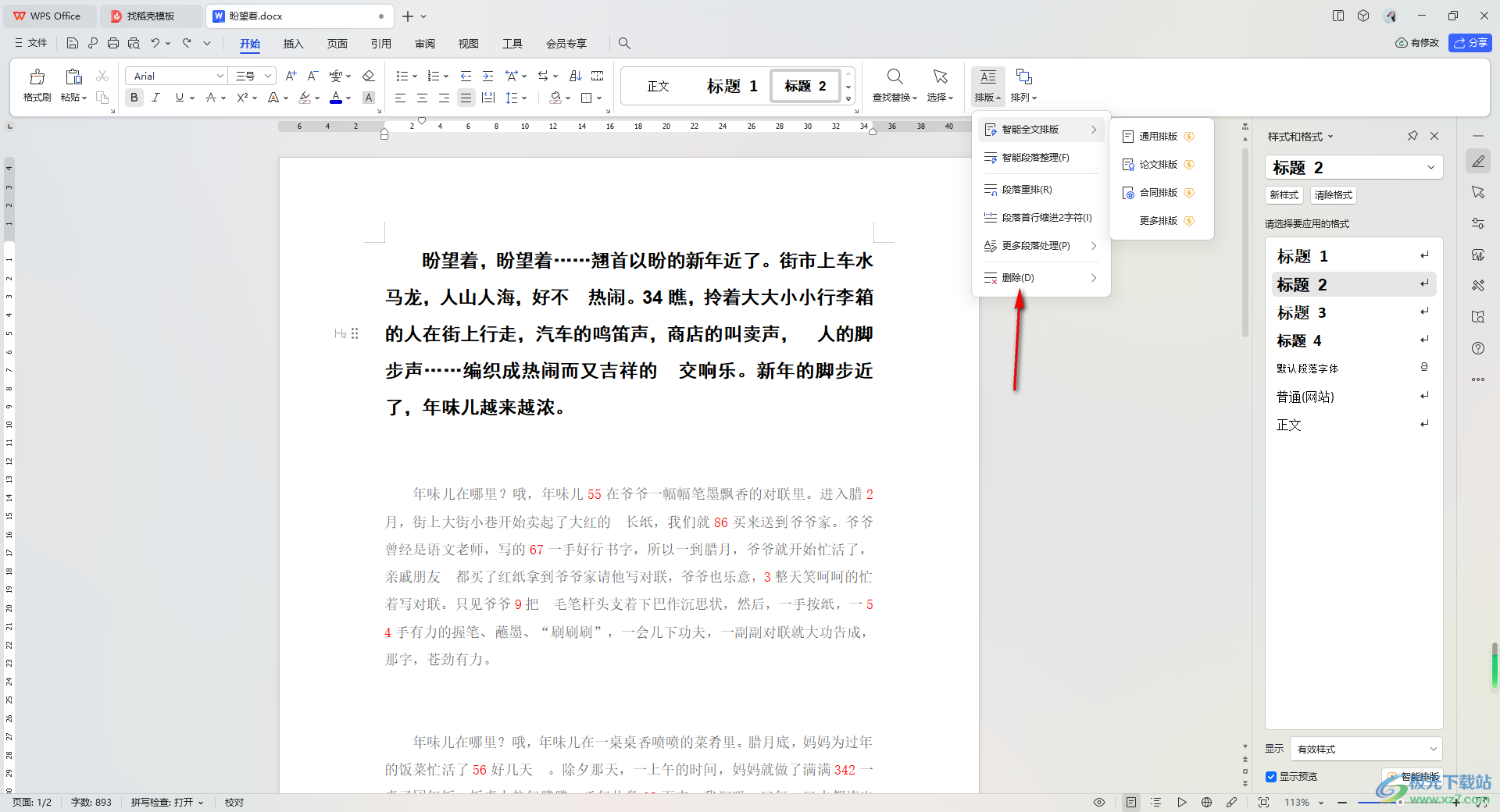Switch to the 视图 ribbon tab
The height and width of the screenshot is (812, 1500).
(x=469, y=44)
